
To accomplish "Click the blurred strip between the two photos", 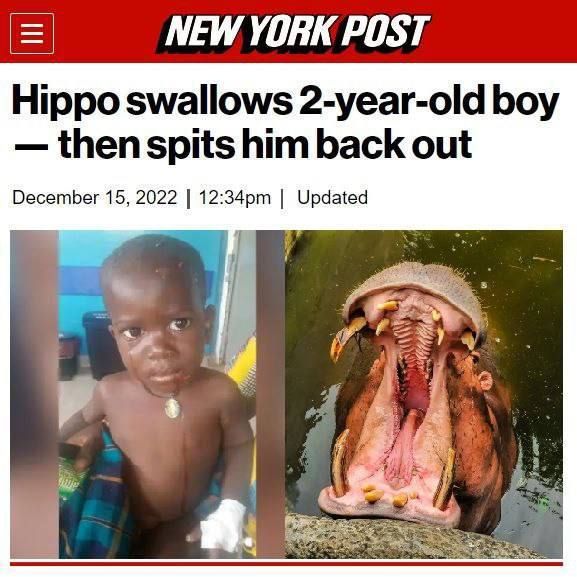I will click(x=270, y=394).
